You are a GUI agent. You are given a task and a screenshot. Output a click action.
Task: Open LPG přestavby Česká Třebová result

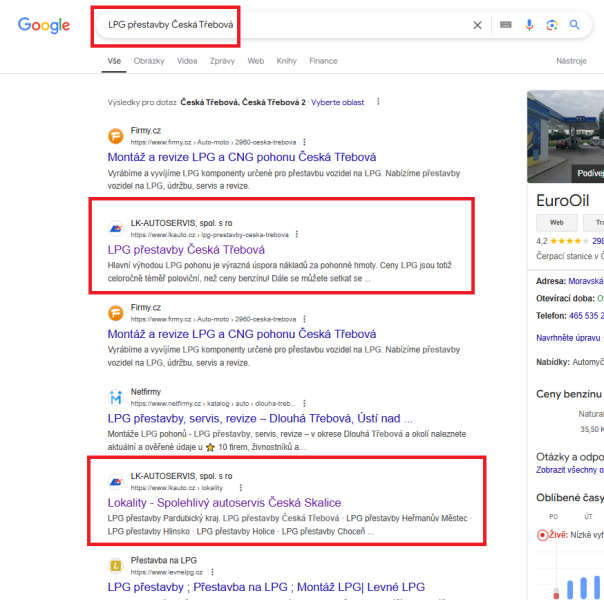(x=186, y=250)
